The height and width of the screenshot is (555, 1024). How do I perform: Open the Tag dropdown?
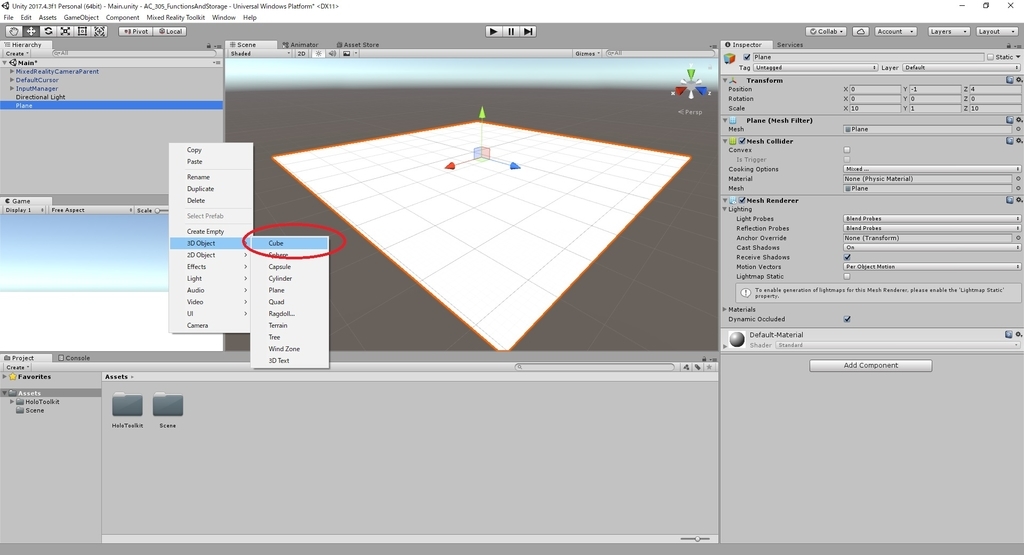click(815, 67)
